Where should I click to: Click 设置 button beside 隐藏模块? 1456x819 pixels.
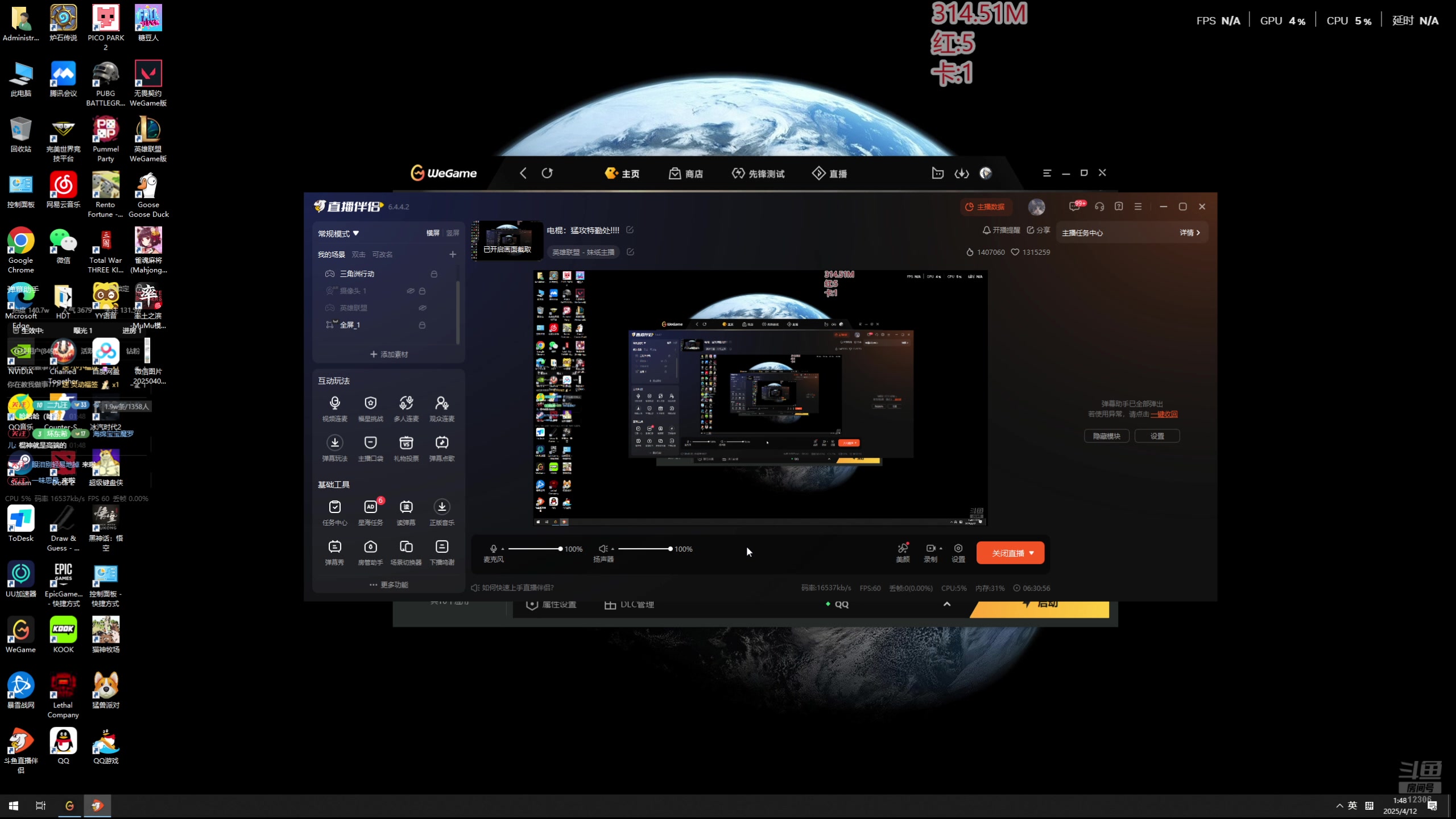[x=1157, y=436]
